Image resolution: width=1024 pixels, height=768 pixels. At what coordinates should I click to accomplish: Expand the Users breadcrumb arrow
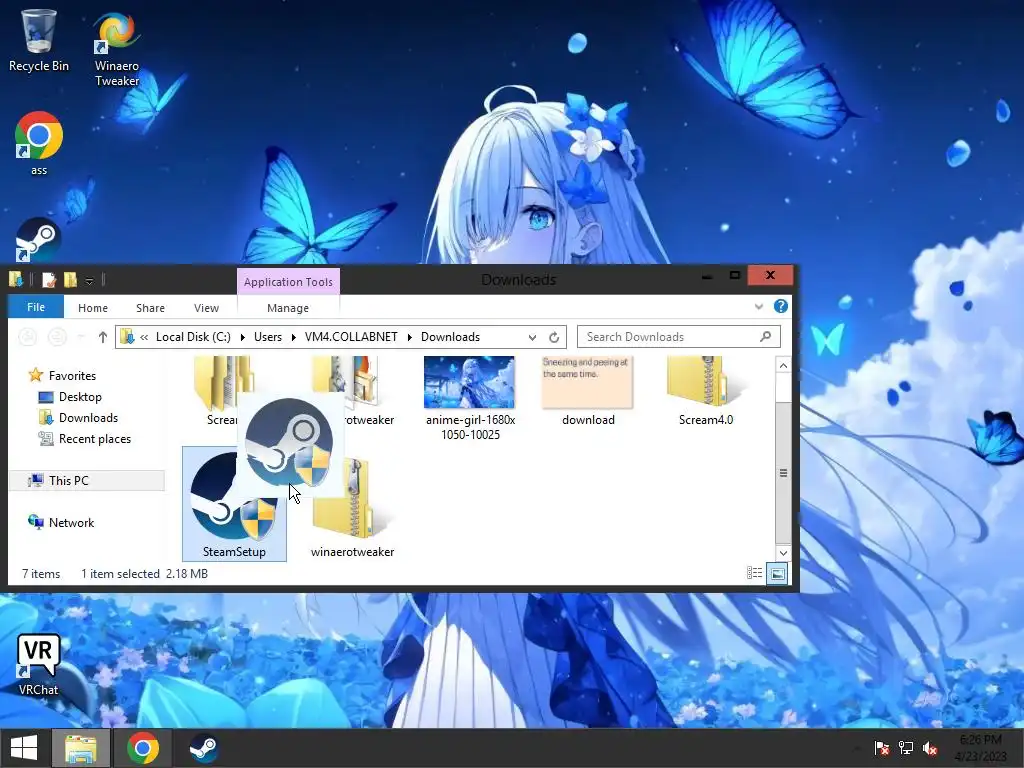pos(293,337)
